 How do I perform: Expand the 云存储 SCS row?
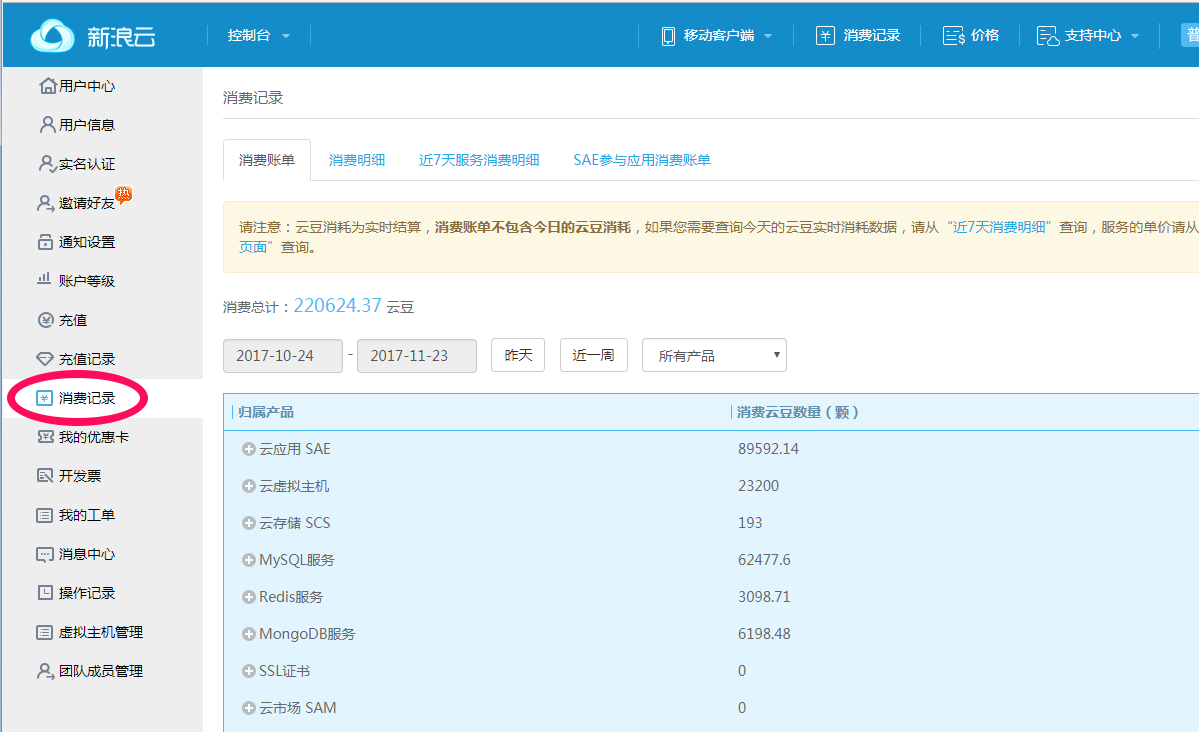click(249, 523)
